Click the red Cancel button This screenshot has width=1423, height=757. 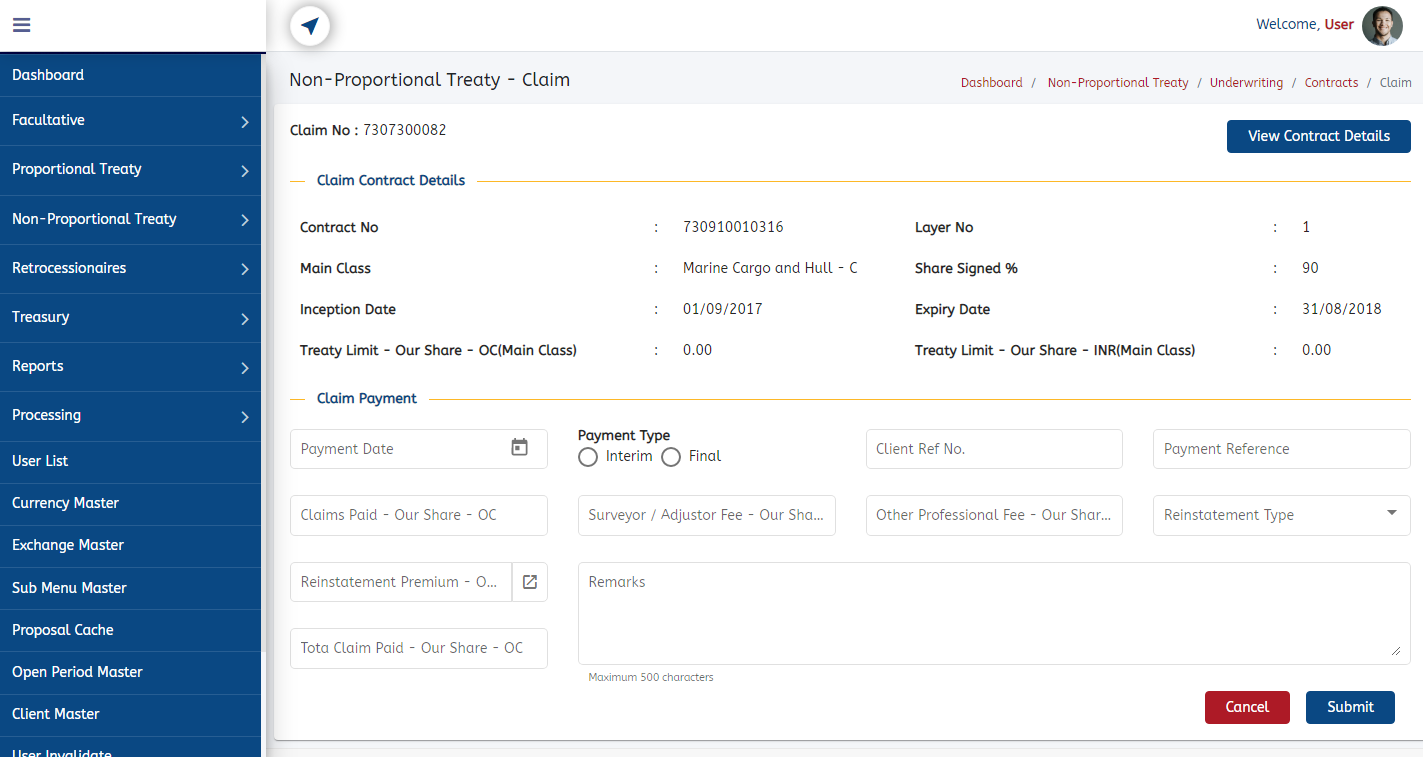click(1247, 707)
